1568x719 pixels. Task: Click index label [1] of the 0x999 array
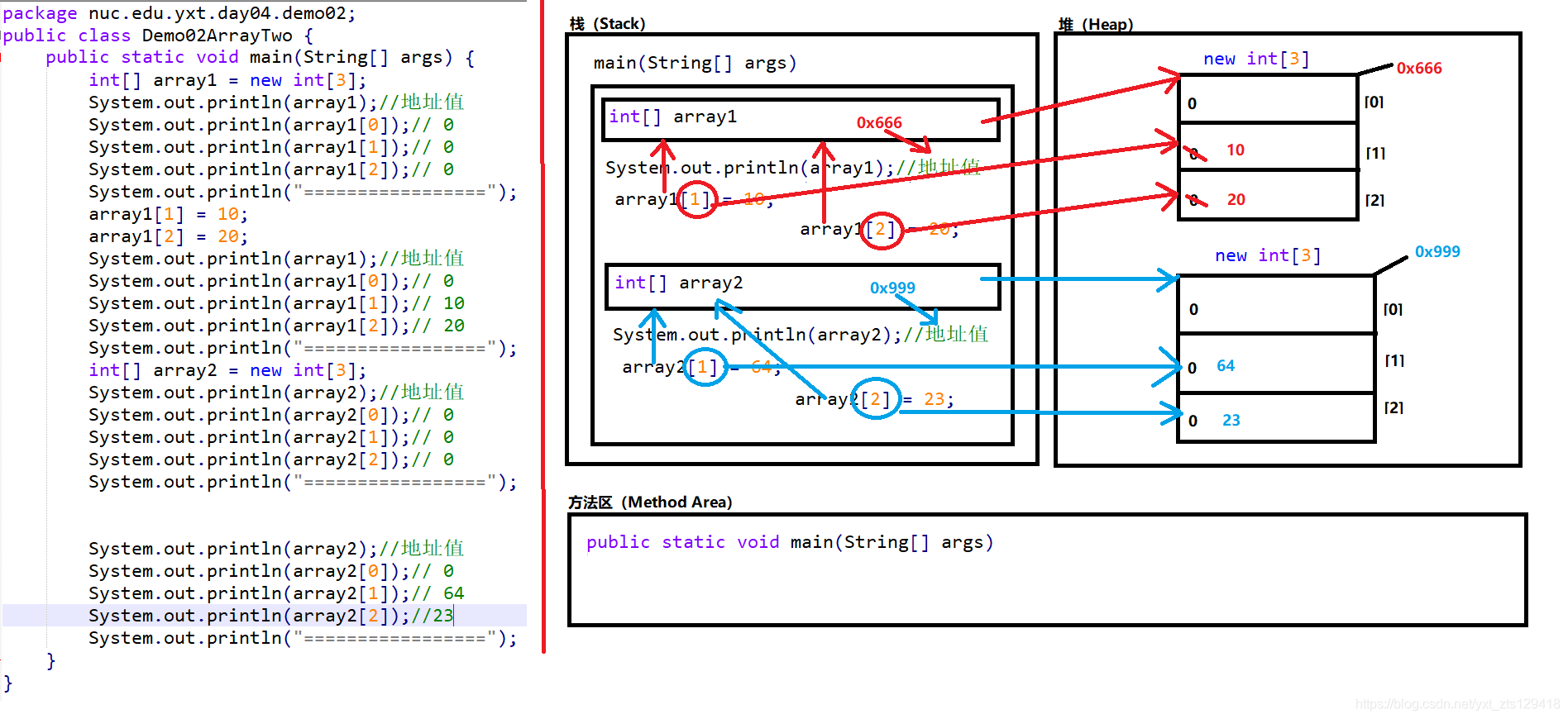(1394, 360)
